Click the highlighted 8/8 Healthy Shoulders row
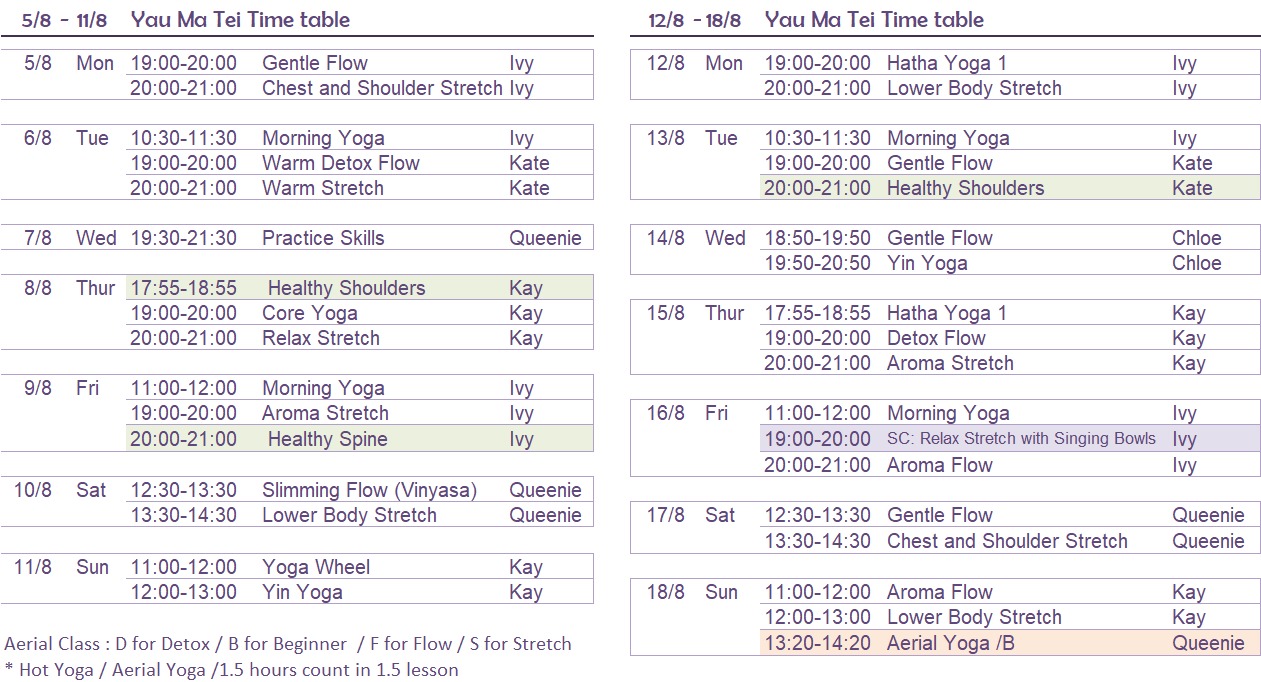This screenshot has height=682, width=1261. coord(360,288)
